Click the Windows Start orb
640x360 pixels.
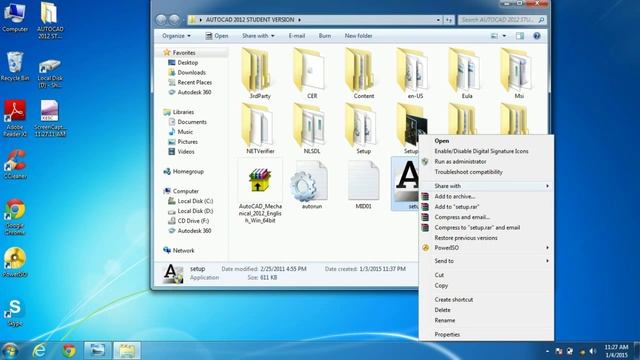[11, 351]
